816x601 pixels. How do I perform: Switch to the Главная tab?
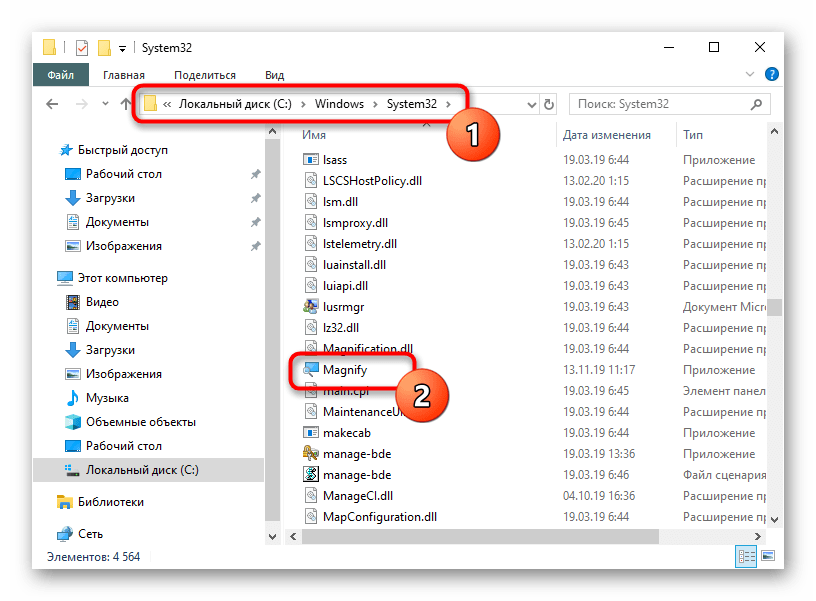tap(124, 75)
